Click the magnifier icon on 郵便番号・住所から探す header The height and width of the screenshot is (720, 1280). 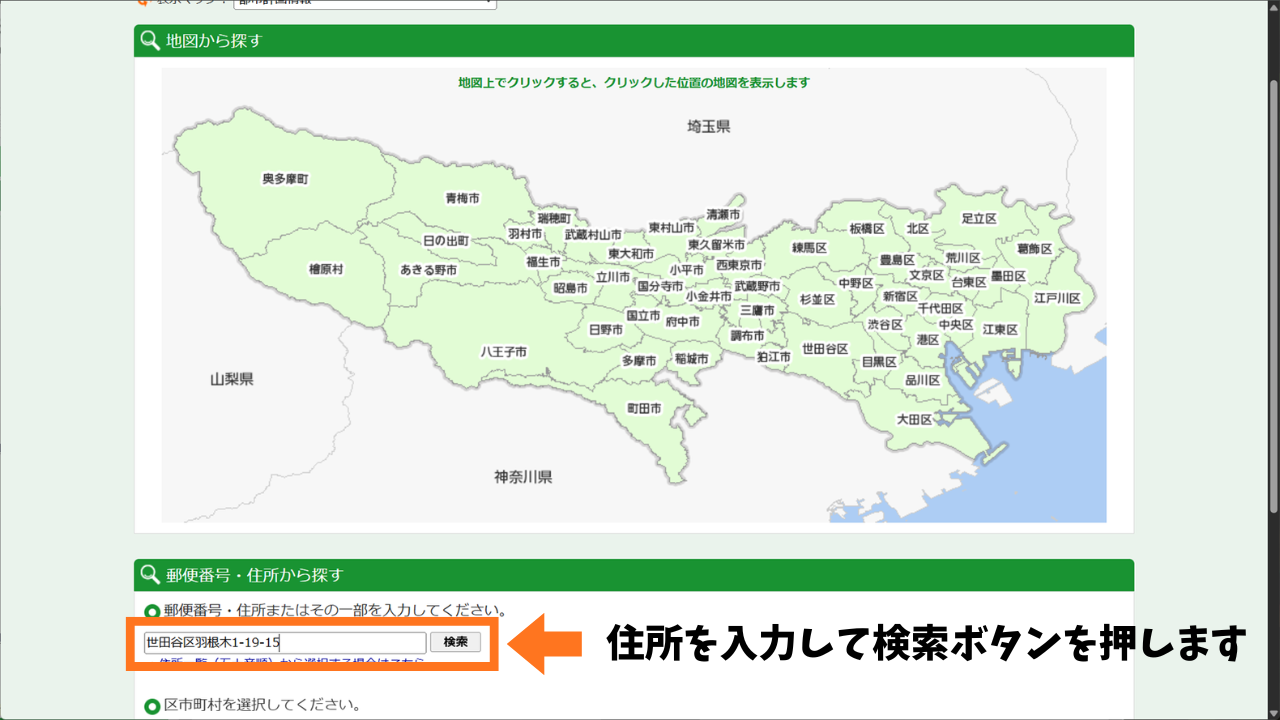[150, 575]
